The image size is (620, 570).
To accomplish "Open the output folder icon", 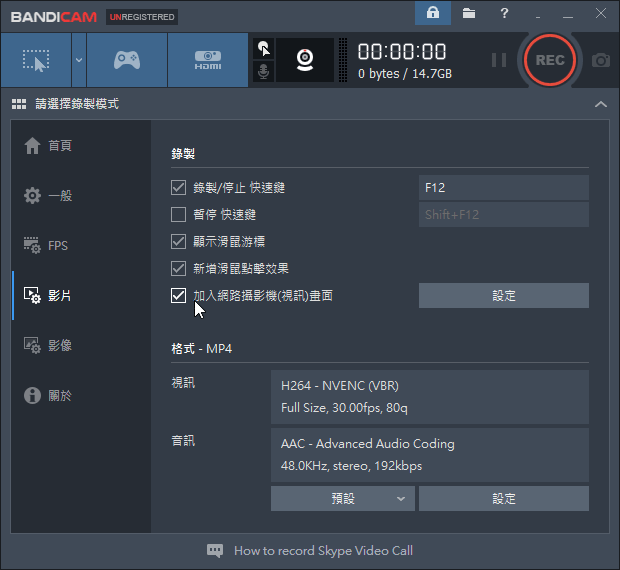I will pos(469,13).
